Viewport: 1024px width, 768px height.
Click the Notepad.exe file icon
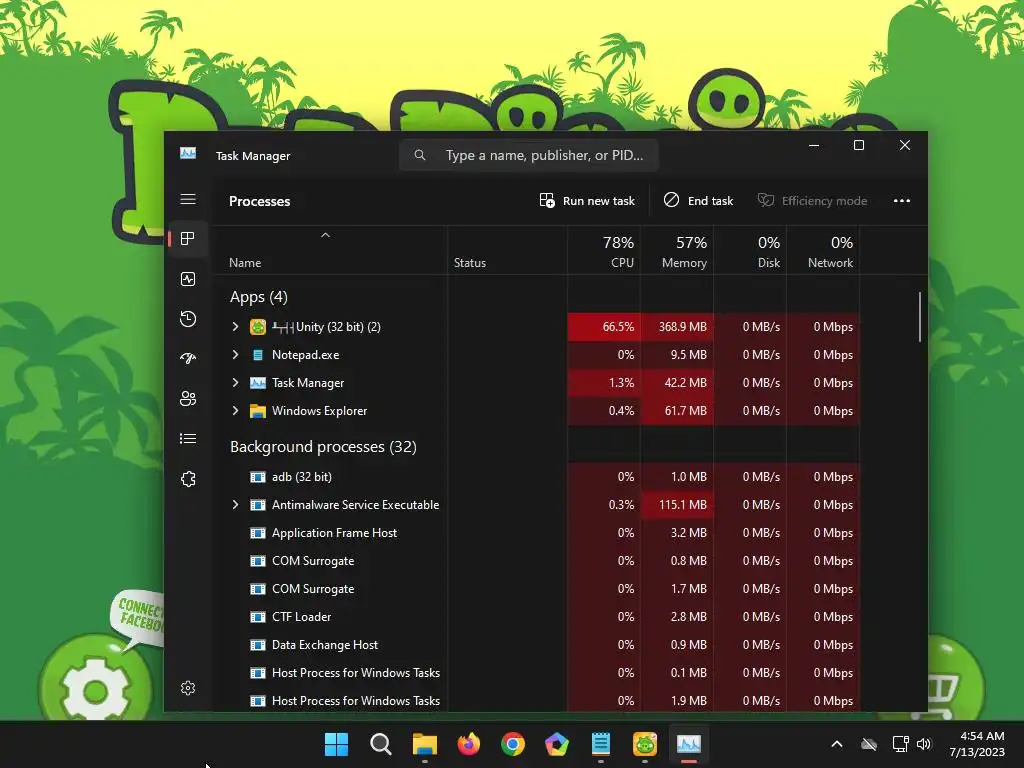pyautogui.click(x=258, y=355)
